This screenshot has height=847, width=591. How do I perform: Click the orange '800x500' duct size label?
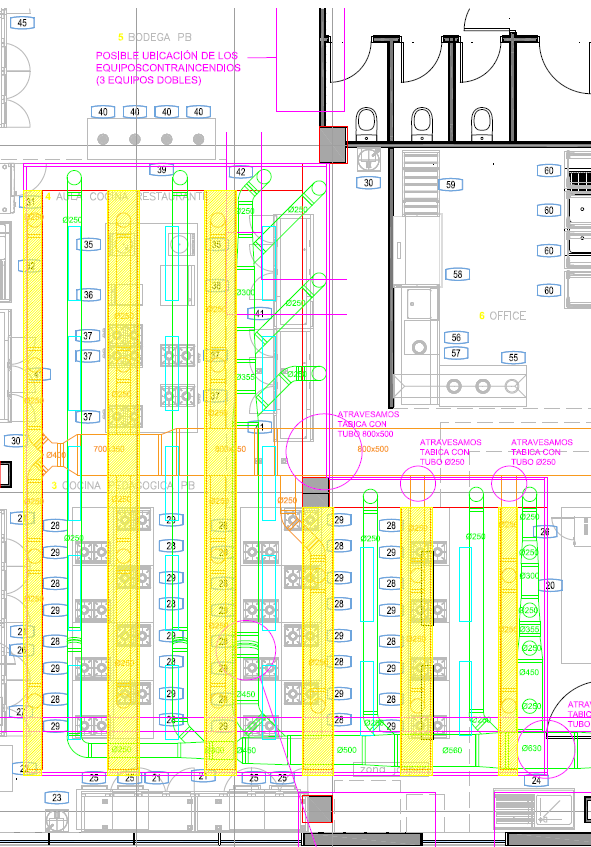point(373,449)
